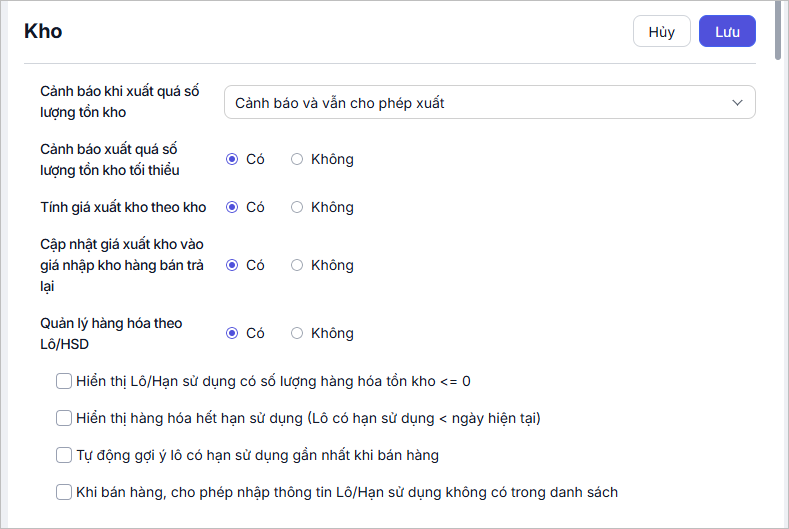The width and height of the screenshot is (789, 529).
Task: Check Hiển thị hàng hóa hết hạn sử dụng
Action: tap(64, 418)
